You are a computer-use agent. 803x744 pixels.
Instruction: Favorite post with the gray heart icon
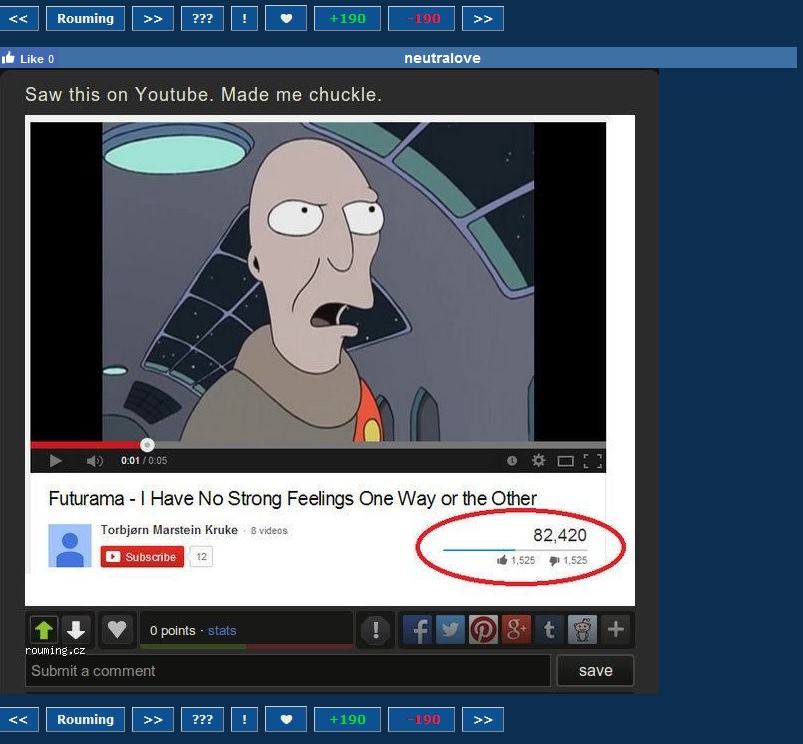click(117, 629)
